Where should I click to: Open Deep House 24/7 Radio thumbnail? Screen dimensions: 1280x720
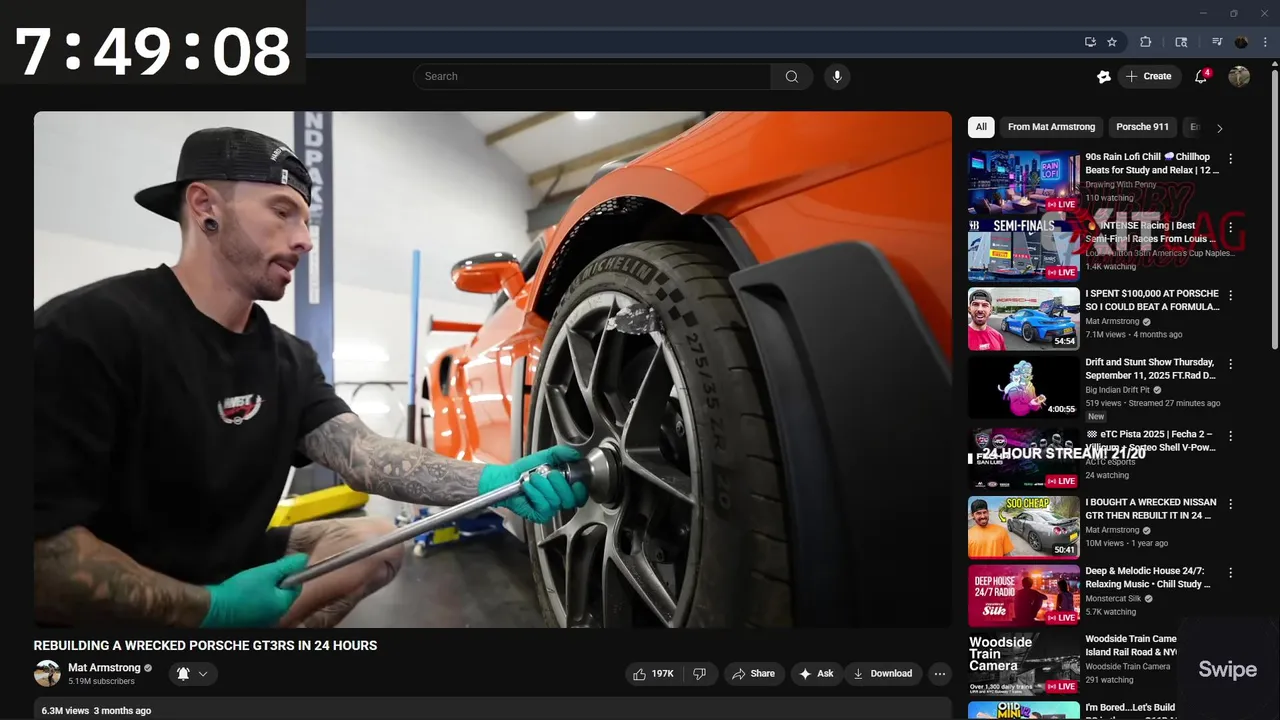[1024, 596]
